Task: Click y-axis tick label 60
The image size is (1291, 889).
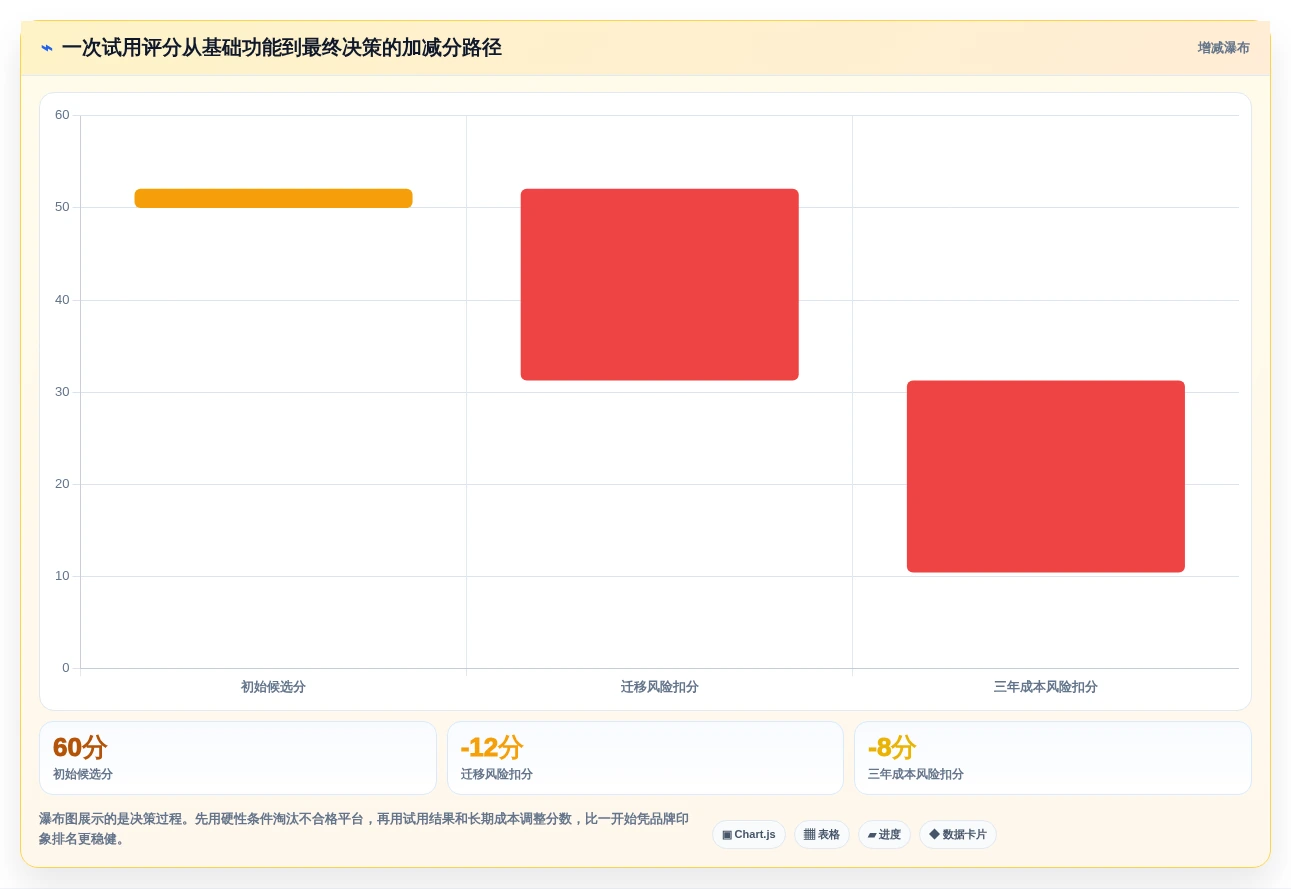Action: click(62, 115)
